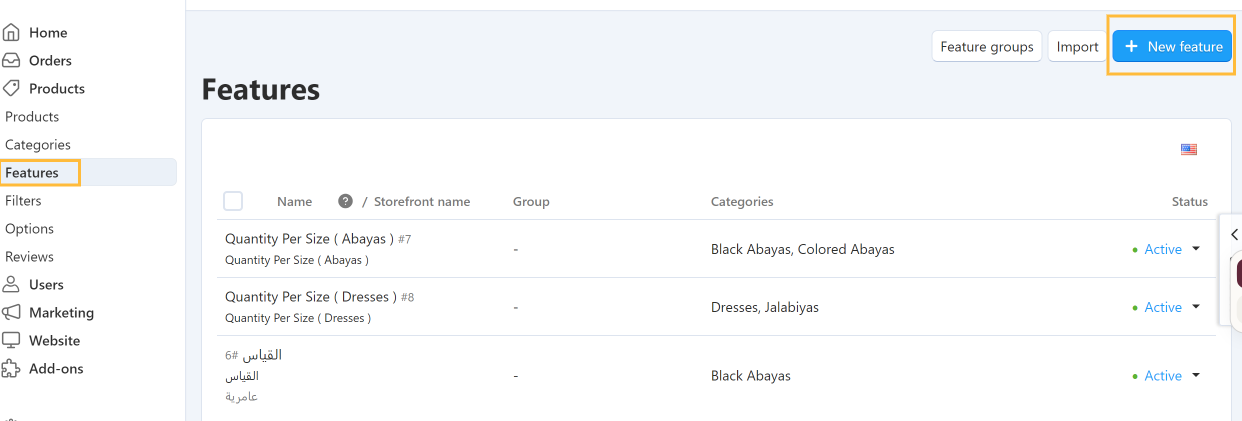Click Active status in the Dresses row
This screenshot has width=1242, height=421.
click(x=1163, y=307)
